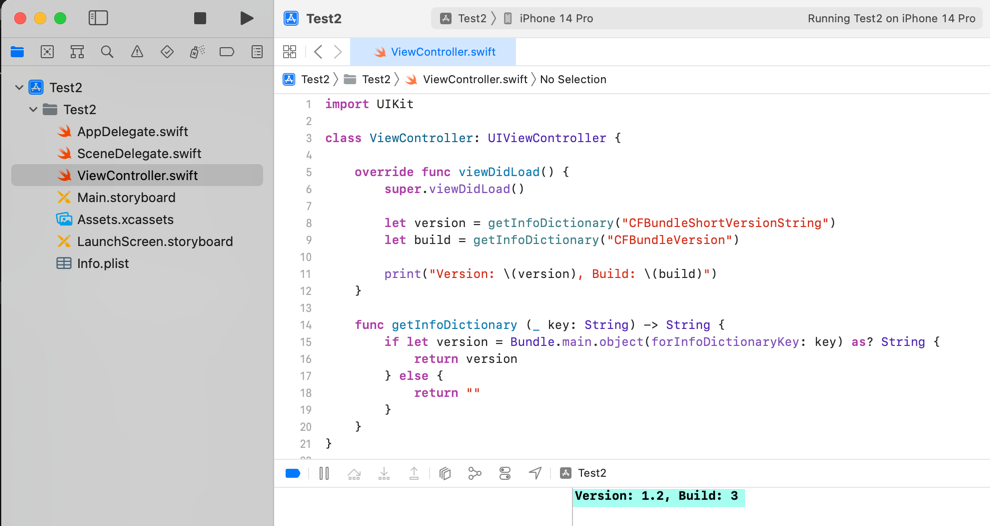This screenshot has height=526, width=990.
Task: Open the Find navigator magnifier icon
Action: click(107, 52)
